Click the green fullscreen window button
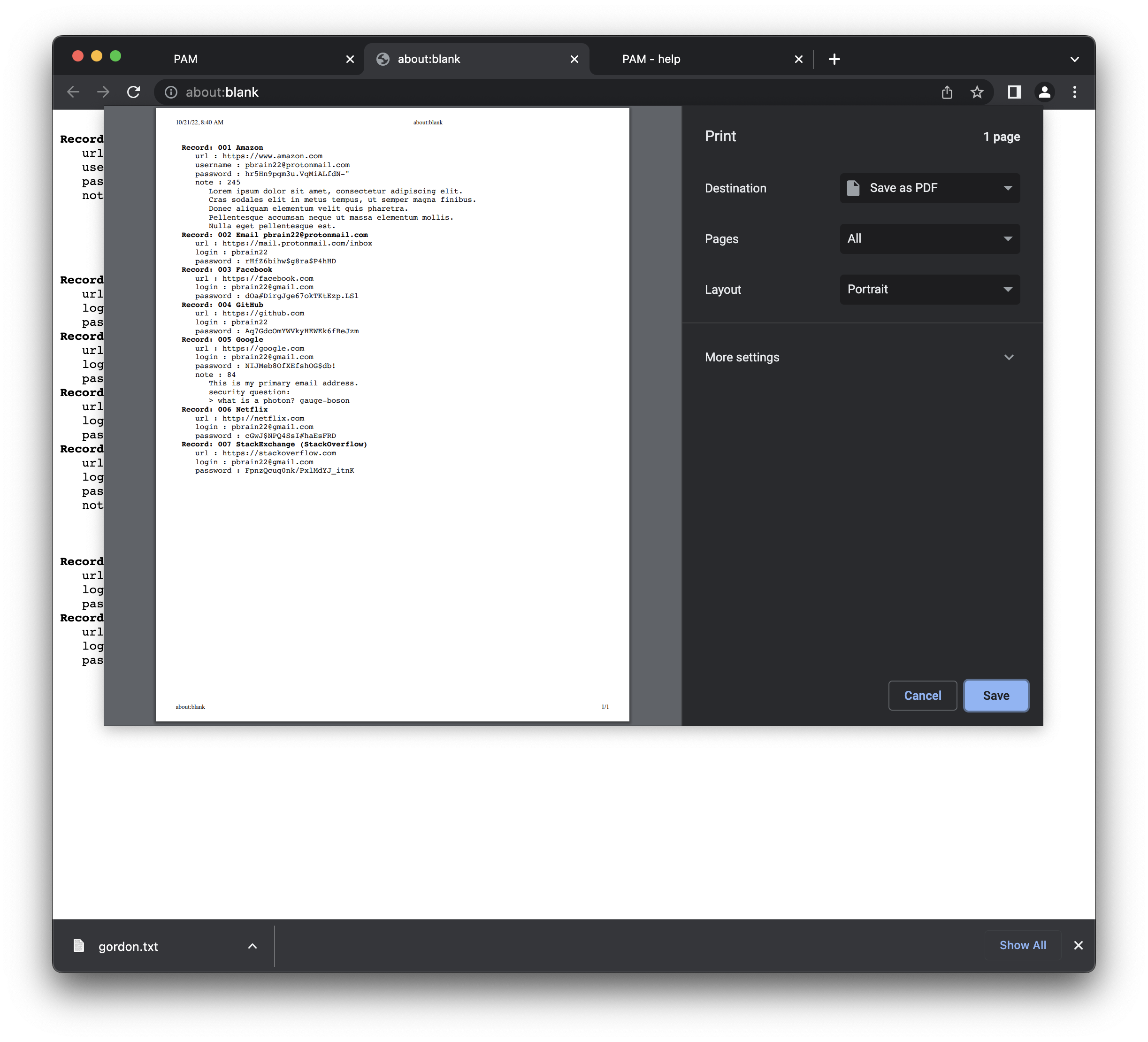 coord(115,56)
